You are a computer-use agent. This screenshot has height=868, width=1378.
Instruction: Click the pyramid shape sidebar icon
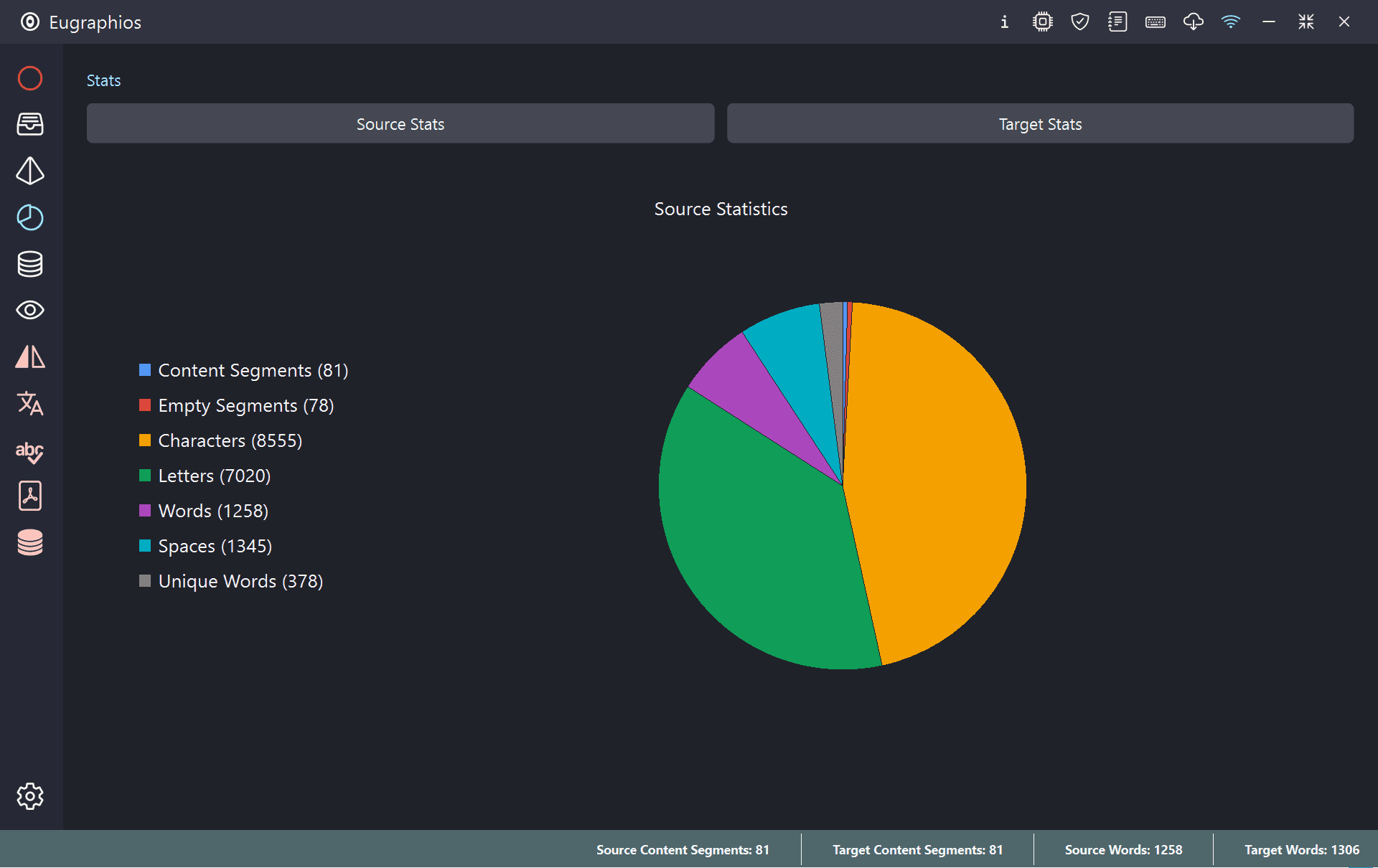30,171
